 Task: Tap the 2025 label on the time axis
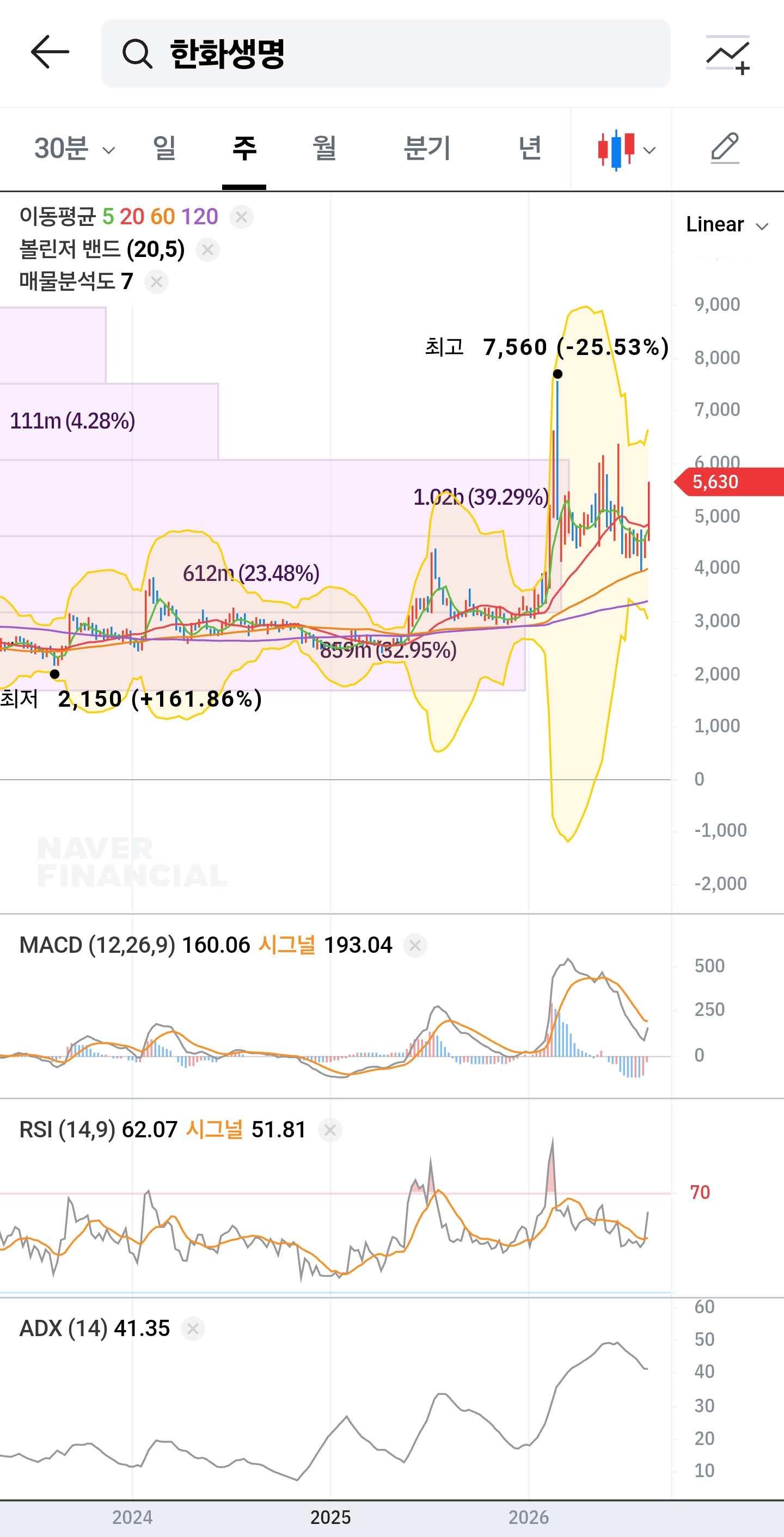(x=330, y=1517)
